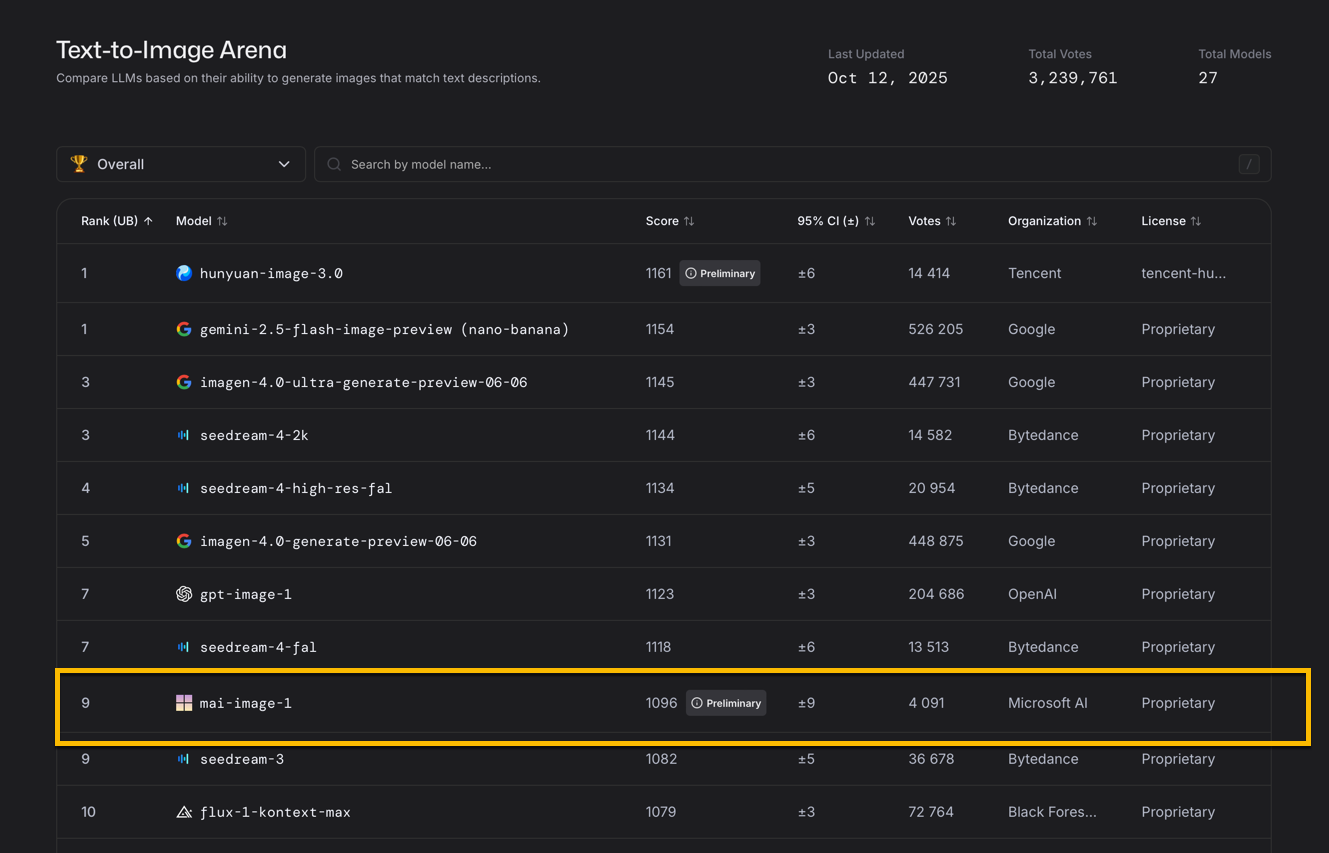Click the Bytedance icon beside seedream-4-2k
1329x853 pixels.
[x=184, y=435]
